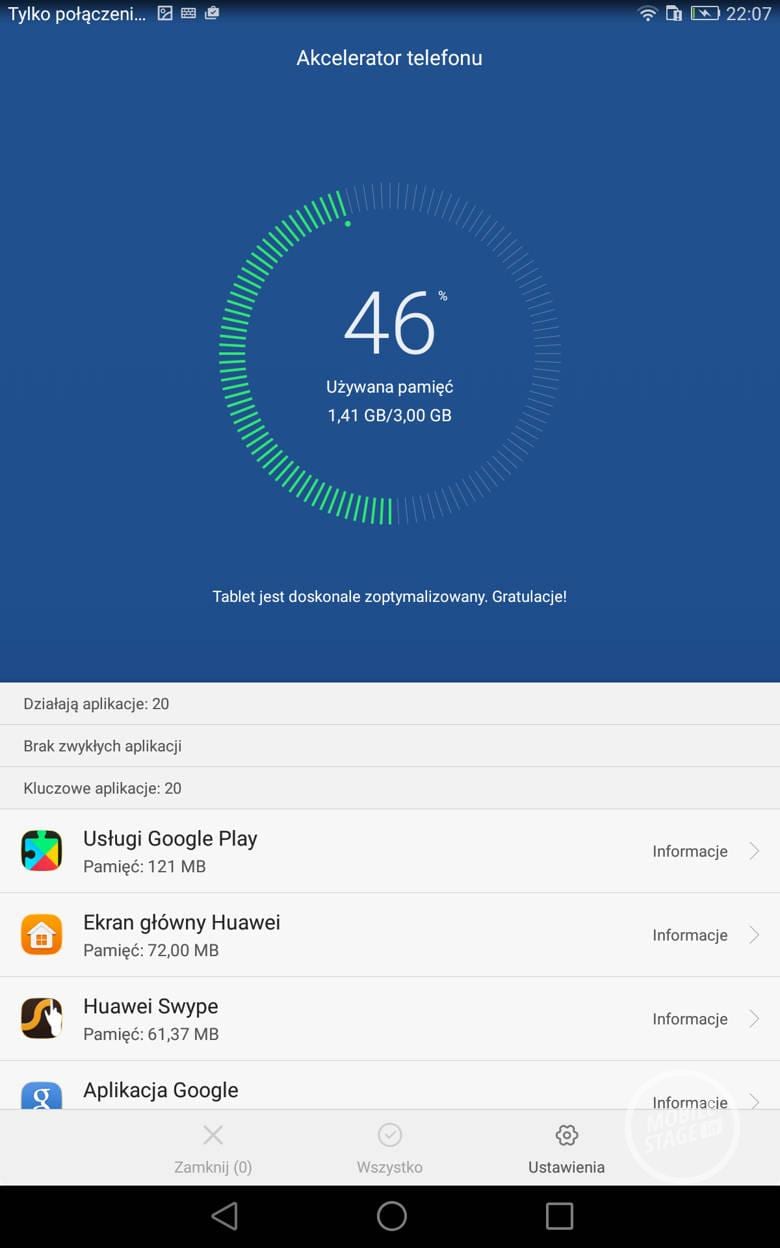Tap the battery indicator in status bar

tap(705, 14)
